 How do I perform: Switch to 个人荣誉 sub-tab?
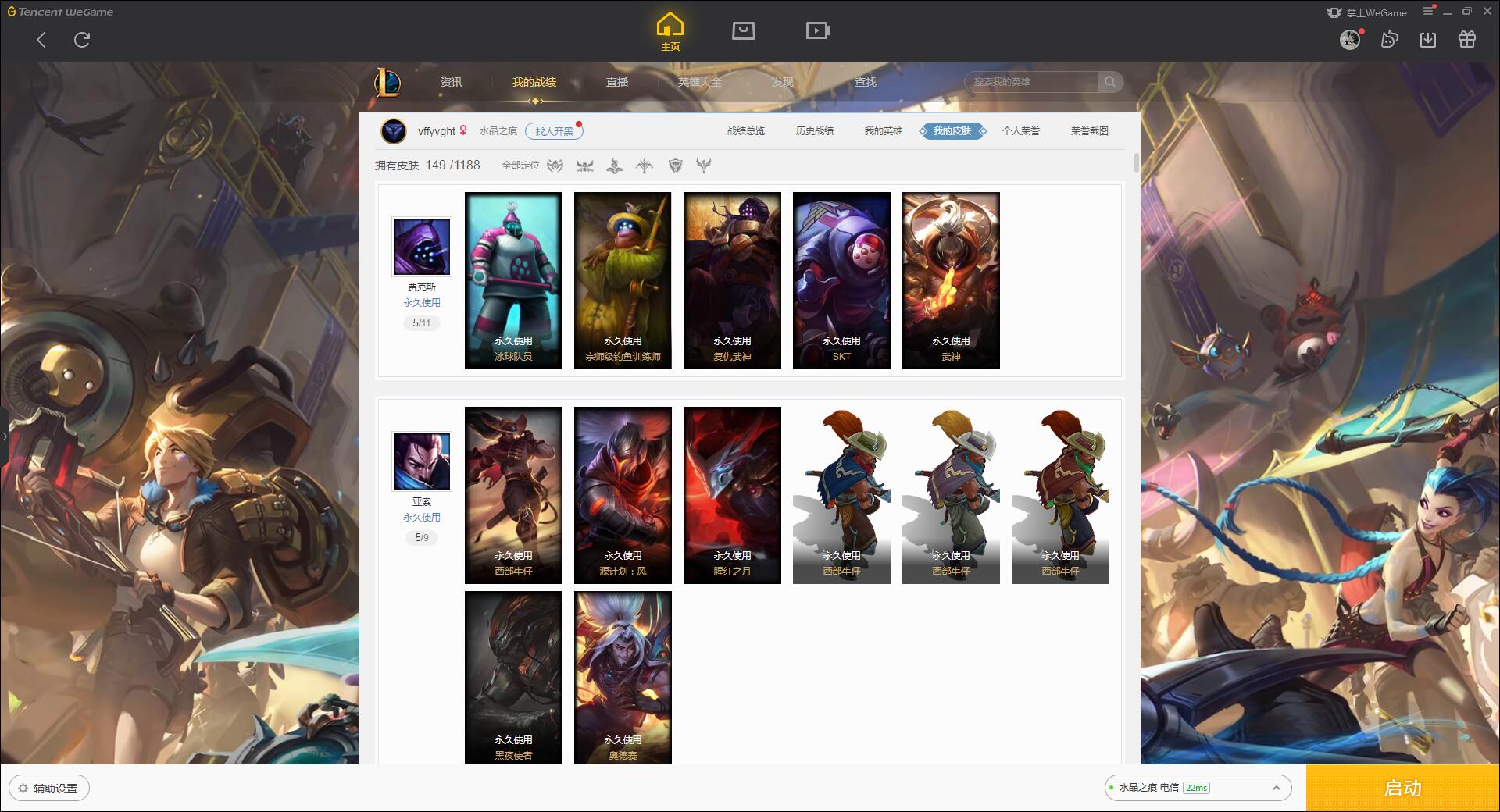(x=1021, y=131)
